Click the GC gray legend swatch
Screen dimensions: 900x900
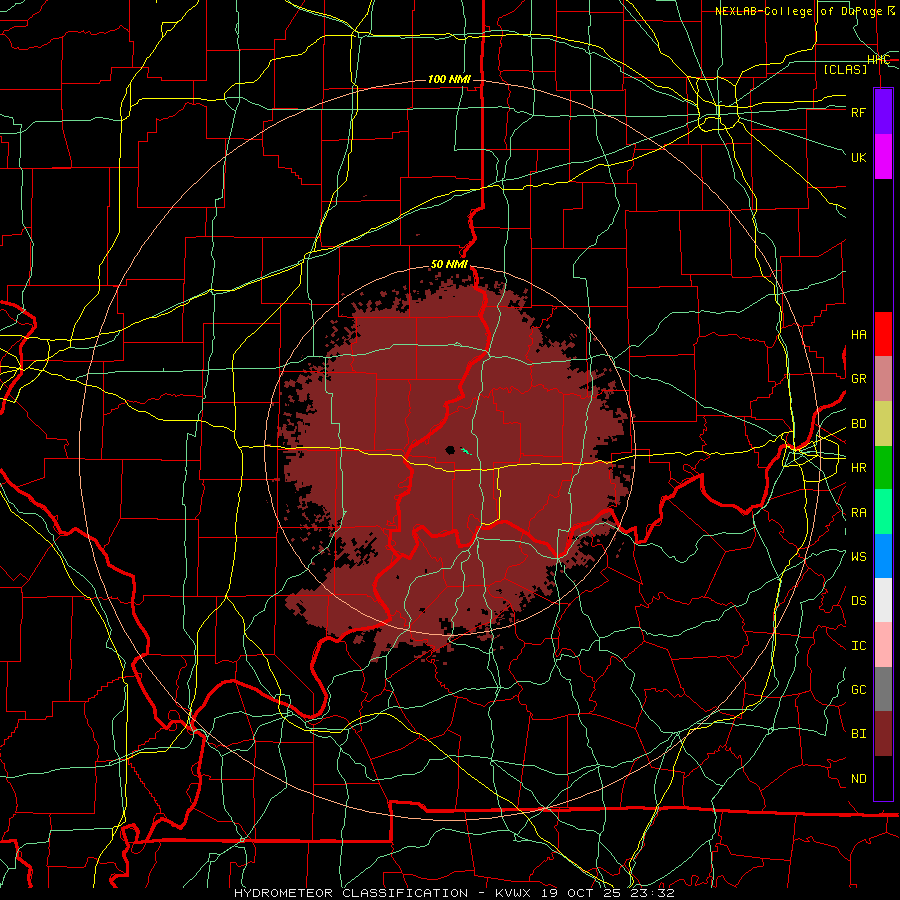(883, 689)
